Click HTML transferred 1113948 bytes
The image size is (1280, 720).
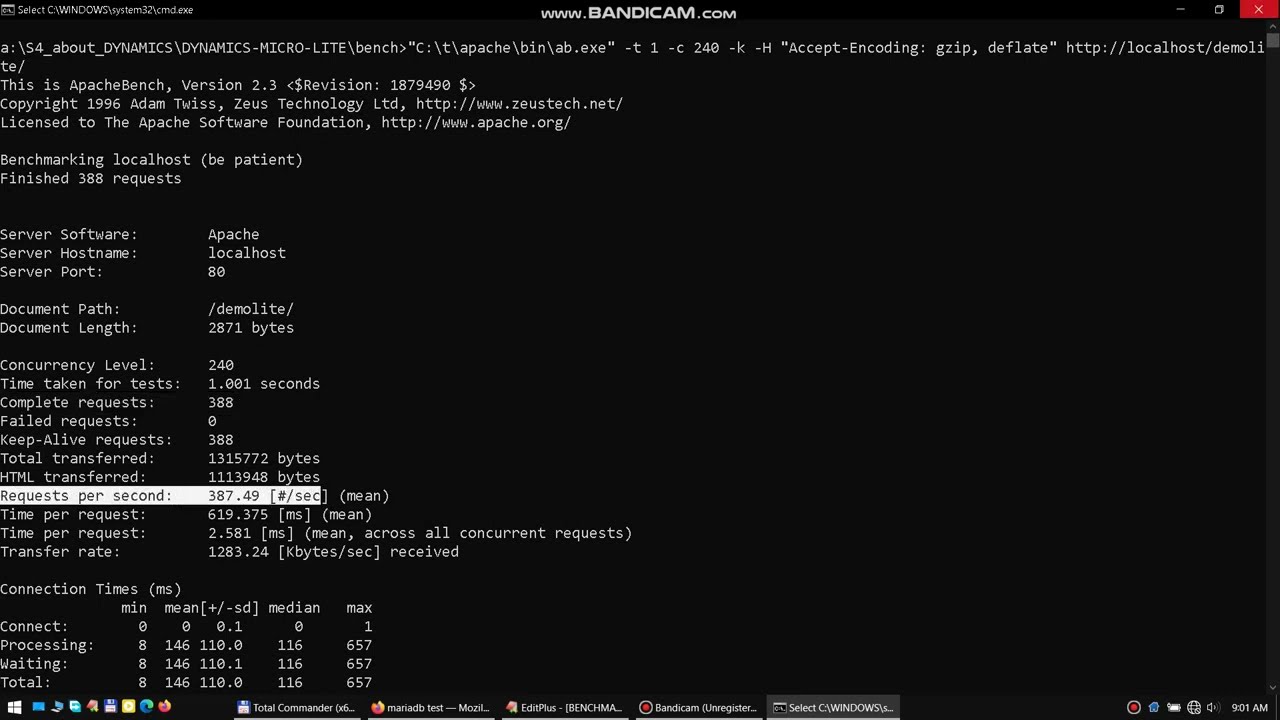[x=264, y=477]
